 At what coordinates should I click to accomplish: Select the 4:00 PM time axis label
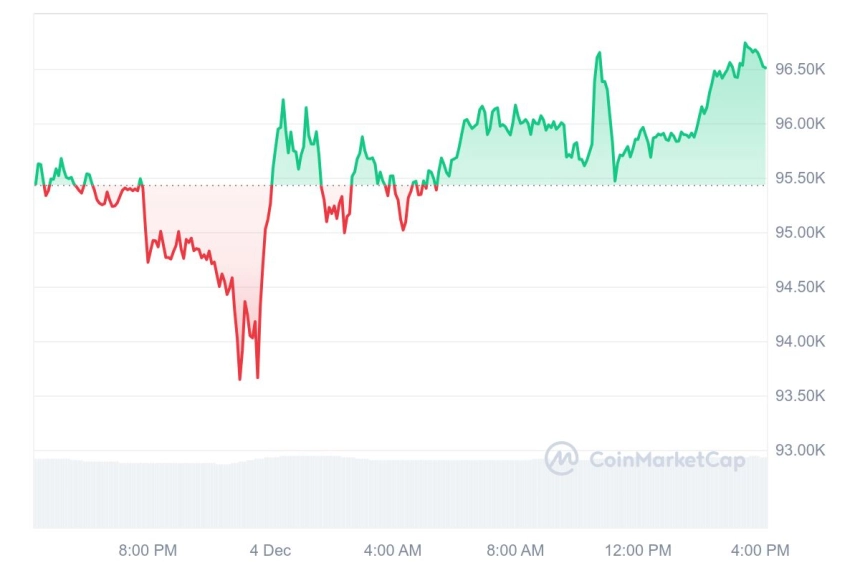[760, 550]
